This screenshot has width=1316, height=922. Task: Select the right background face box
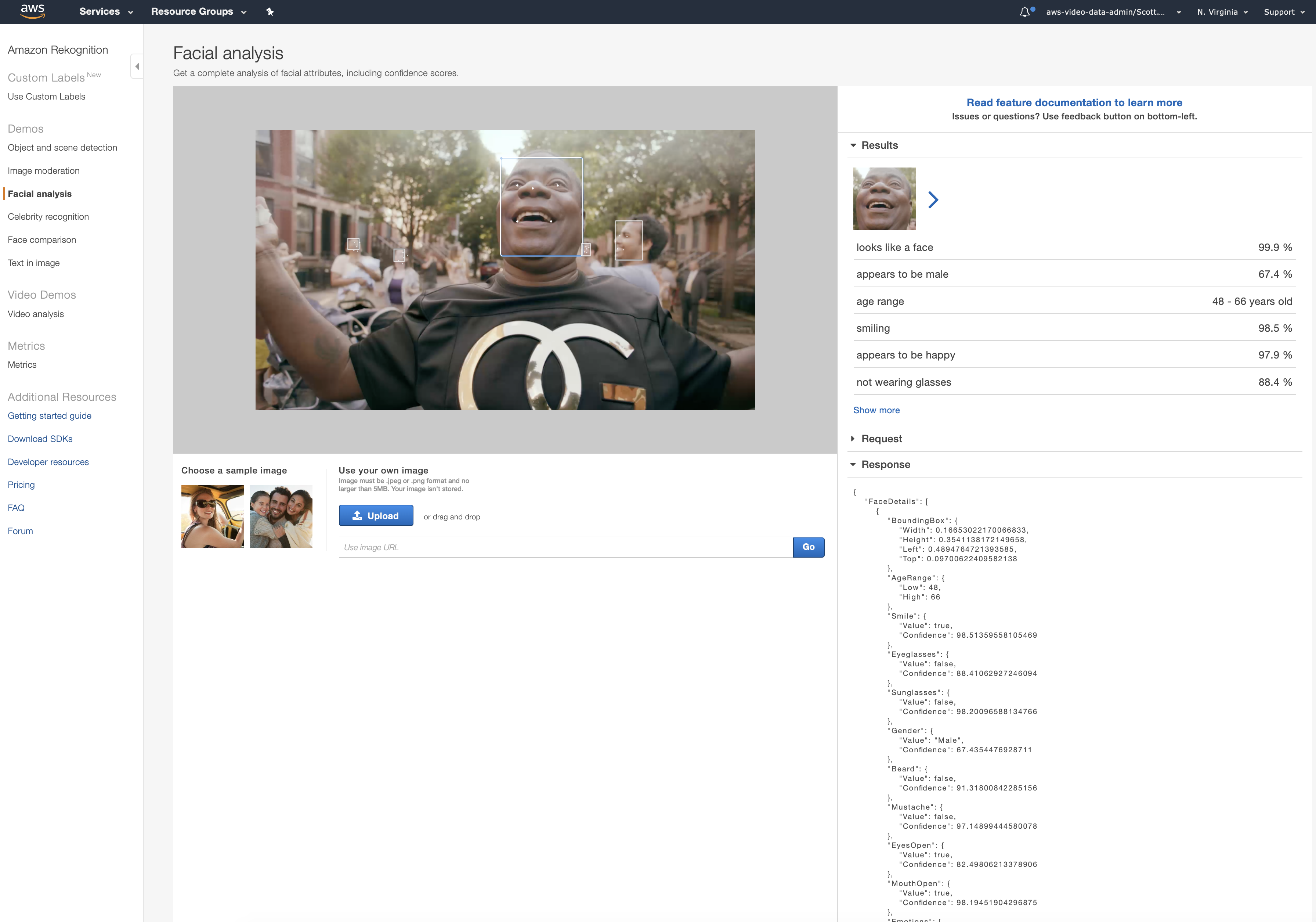coord(629,240)
